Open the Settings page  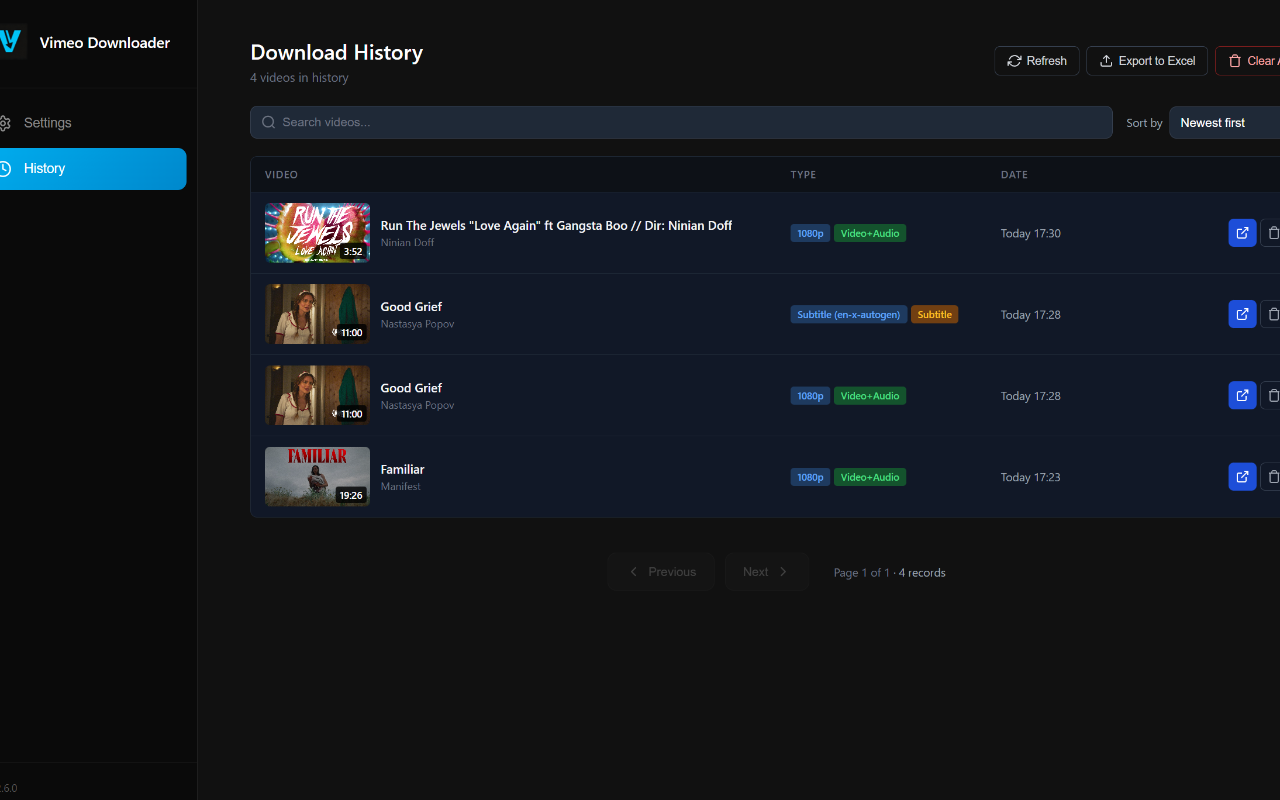[x=93, y=123]
